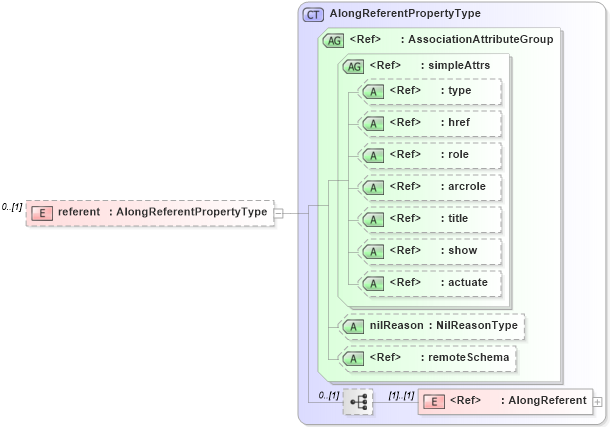This screenshot has height=427, width=610.
Task: Select the ': arcrole' attribute label
Action: [463, 186]
